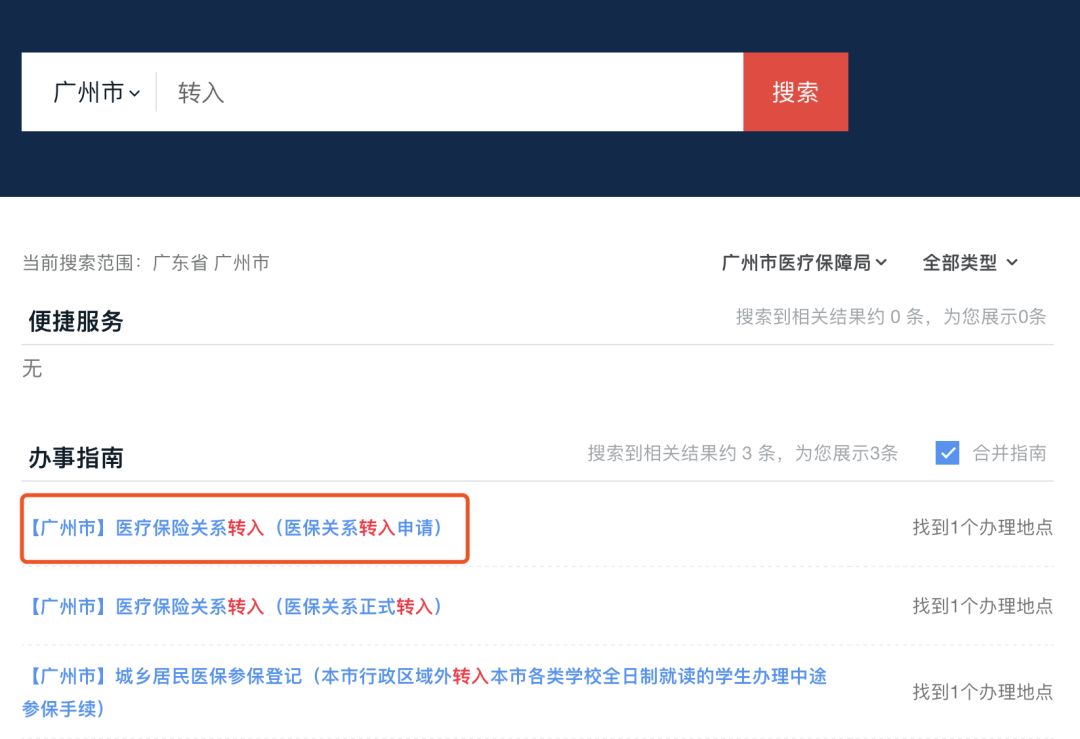Viewport: 1080px width, 739px height.
Task: Click 找到1个办理地点 beside 正式转入 entry
Action: pyautogui.click(x=983, y=605)
